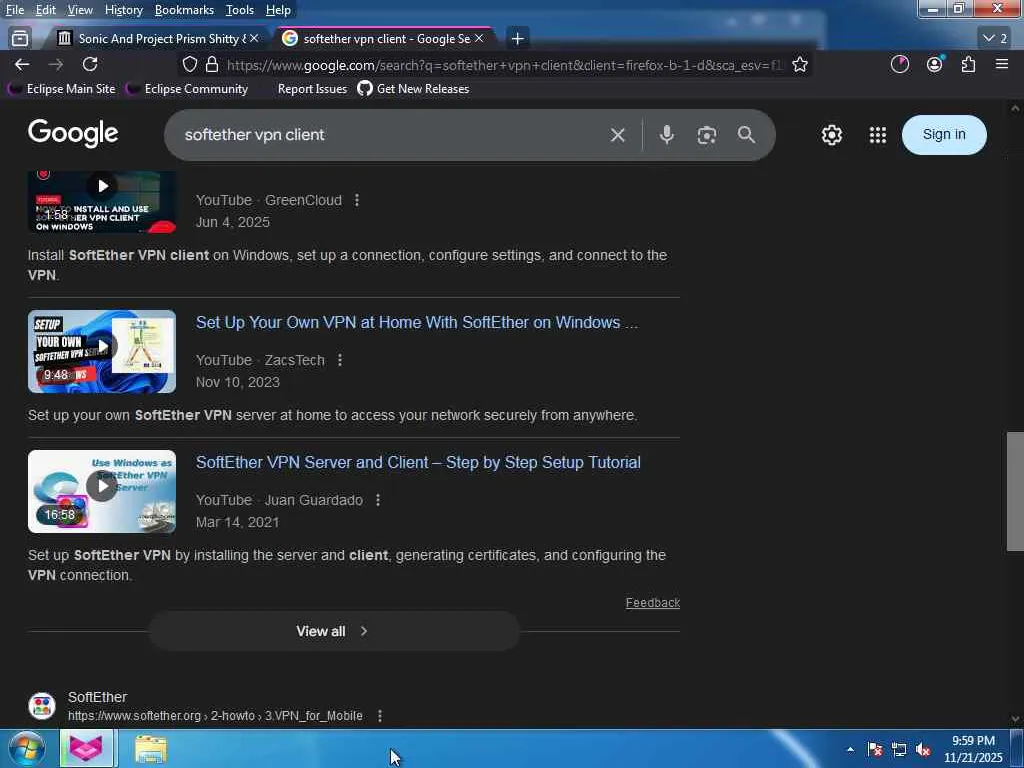Click the circular pie-timer toolbar icon

pyautogui.click(x=900, y=64)
